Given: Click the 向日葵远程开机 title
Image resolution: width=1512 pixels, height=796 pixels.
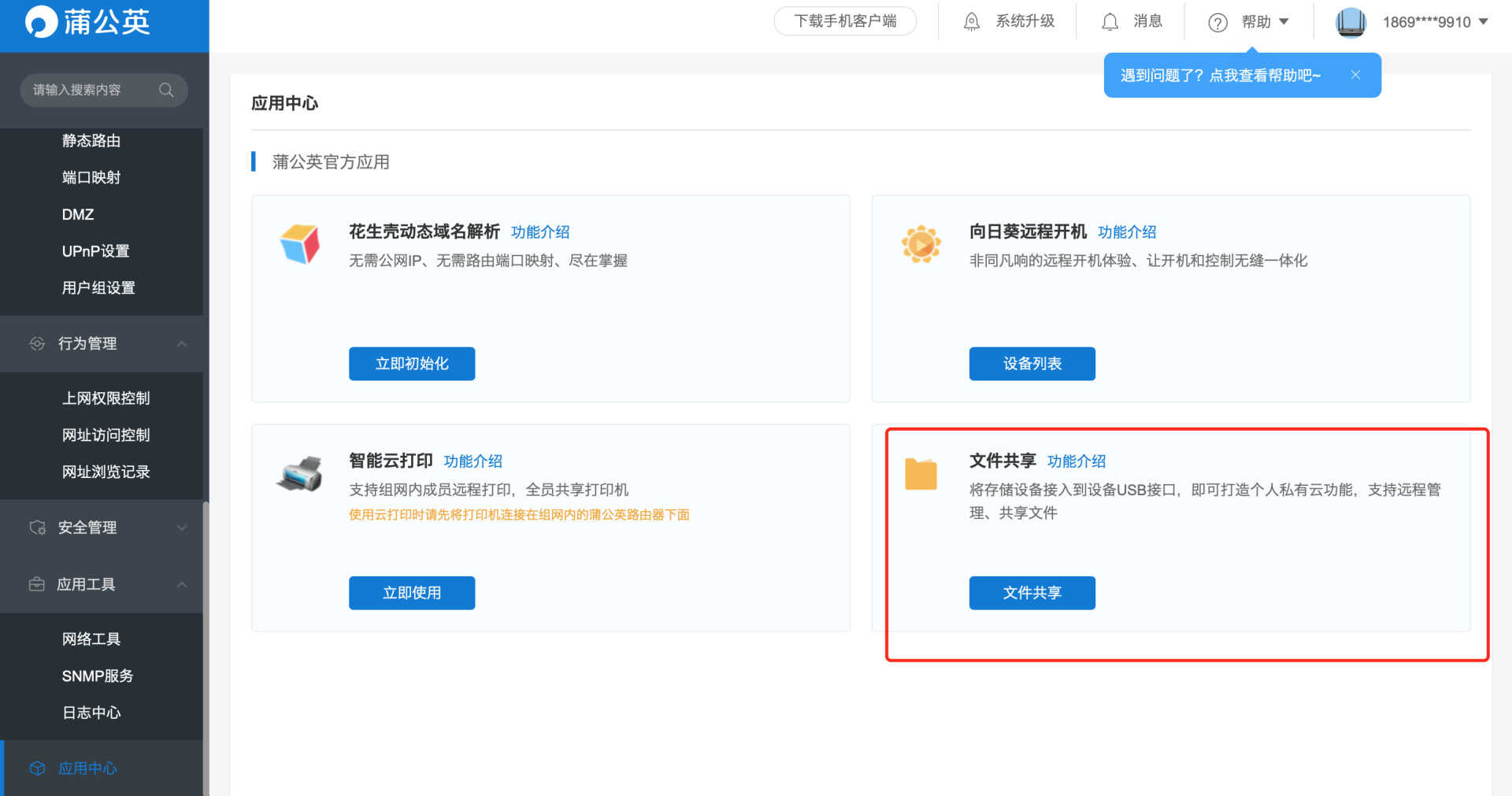Looking at the screenshot, I should click(1028, 231).
